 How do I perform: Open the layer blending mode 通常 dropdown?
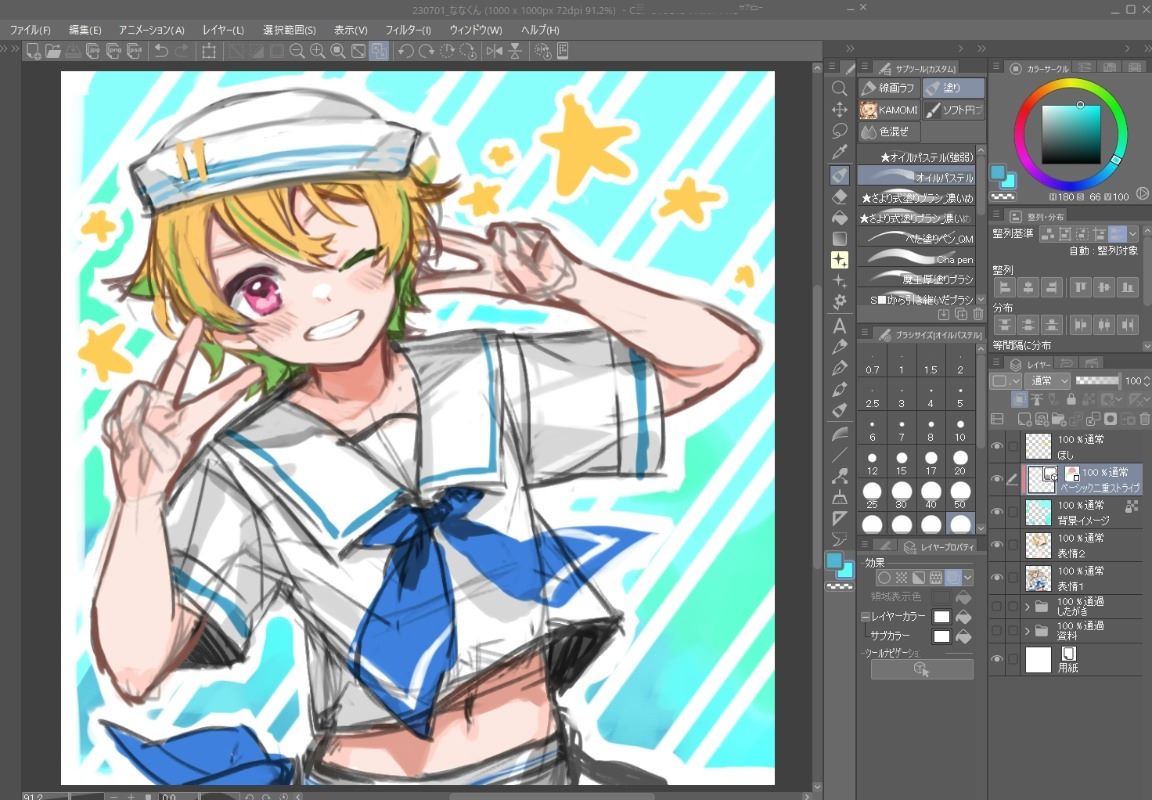(1049, 381)
